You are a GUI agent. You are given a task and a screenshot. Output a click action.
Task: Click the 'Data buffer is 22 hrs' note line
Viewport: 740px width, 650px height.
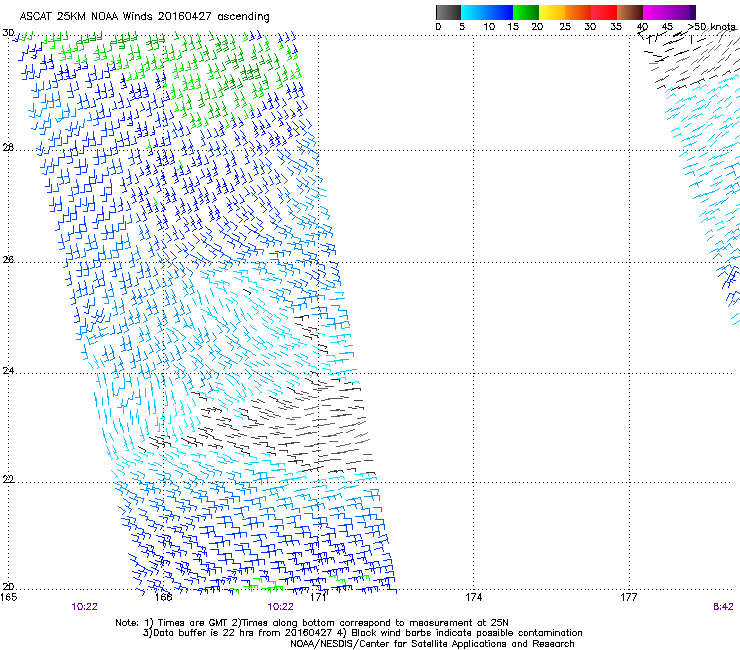[x=362, y=633]
